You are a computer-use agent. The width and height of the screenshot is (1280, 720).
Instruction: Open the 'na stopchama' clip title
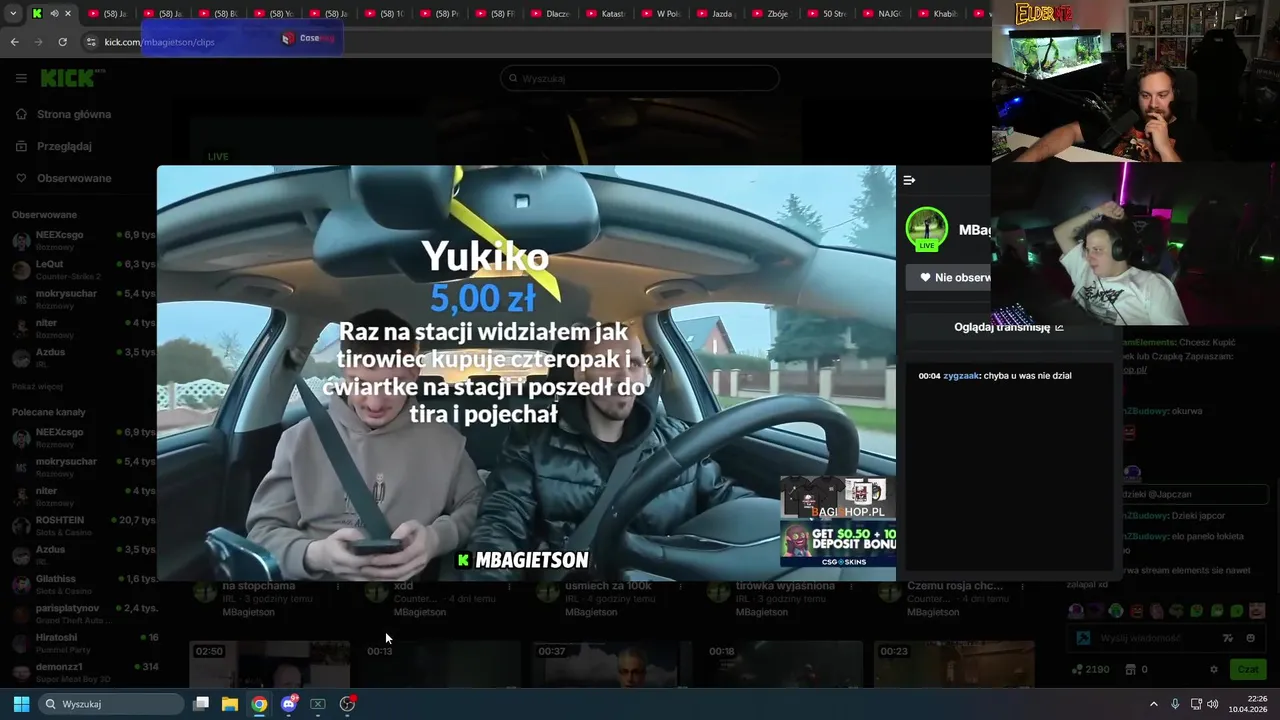[x=258, y=586]
